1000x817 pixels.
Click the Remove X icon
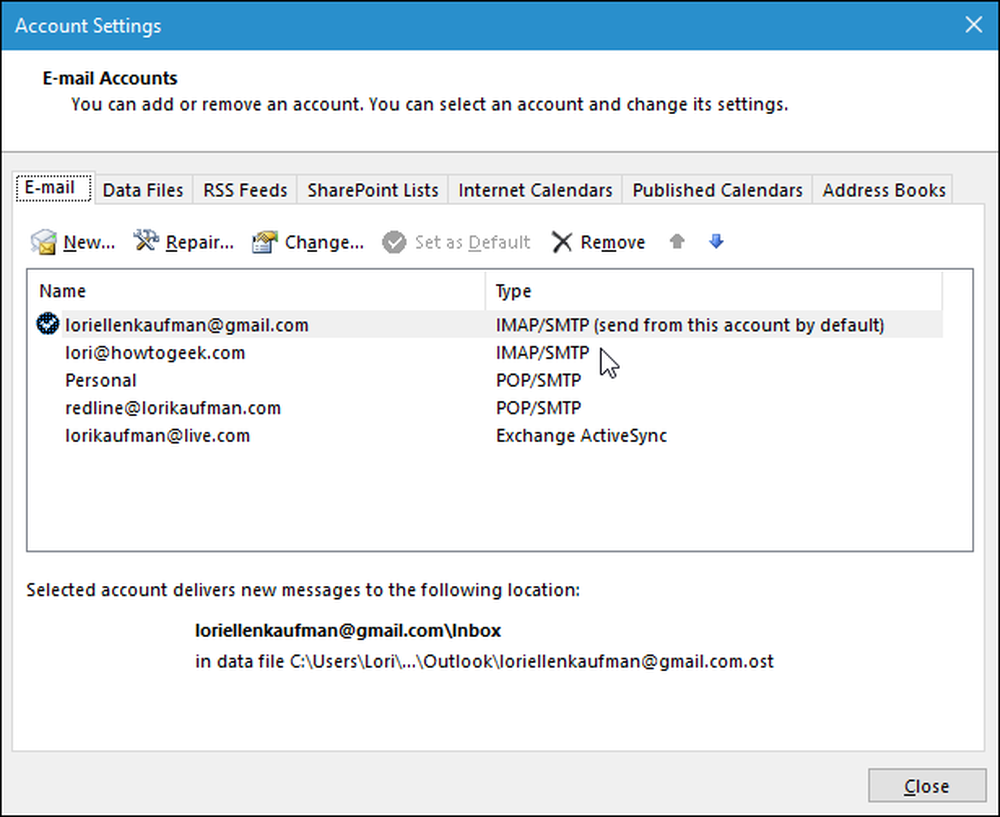coord(562,242)
